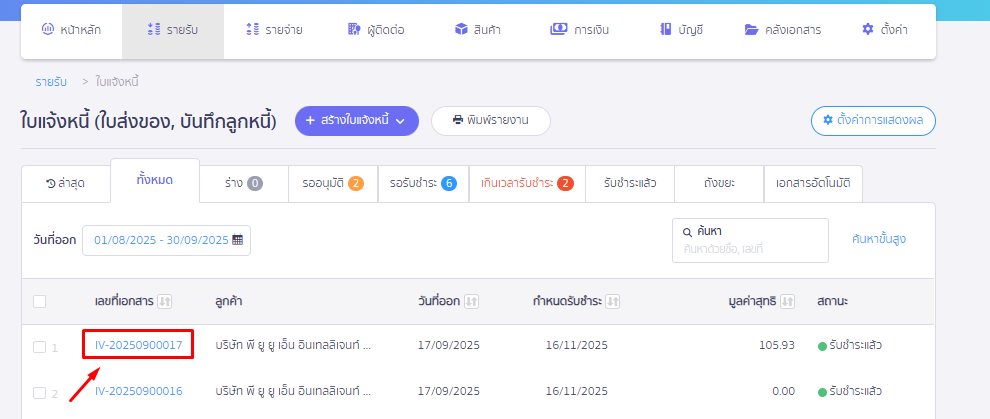Open the รายรับ income menu
The image size is (990, 419).
click(x=172, y=30)
